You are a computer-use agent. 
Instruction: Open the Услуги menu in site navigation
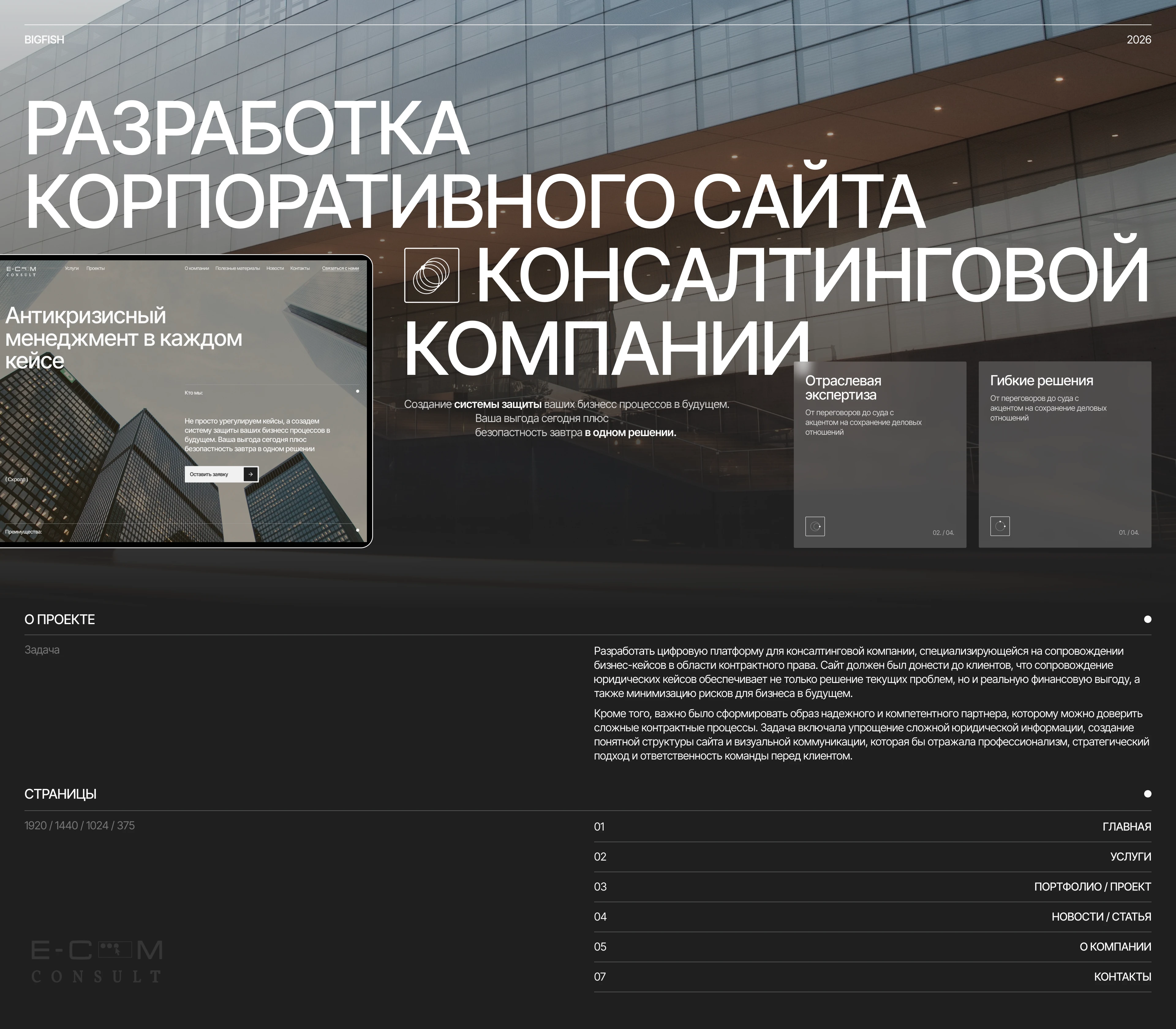tap(72, 268)
